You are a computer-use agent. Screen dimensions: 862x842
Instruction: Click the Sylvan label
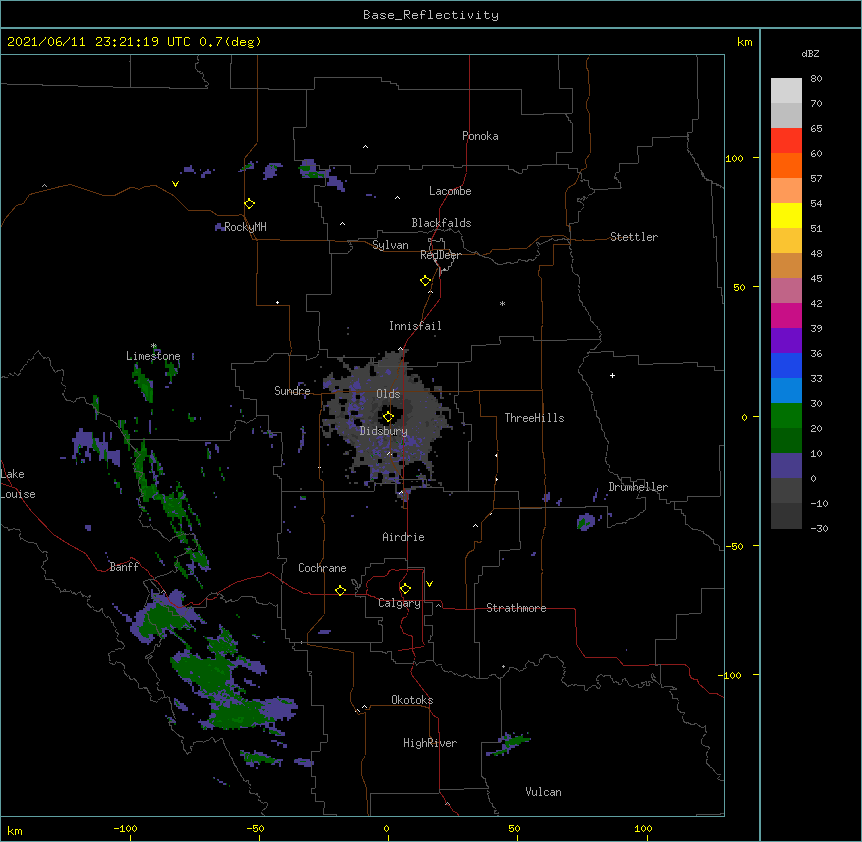tap(390, 245)
